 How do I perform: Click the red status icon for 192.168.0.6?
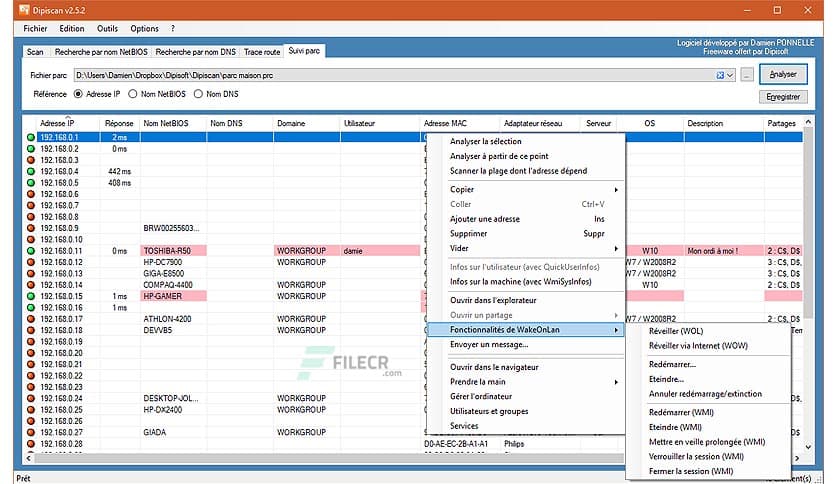31,194
